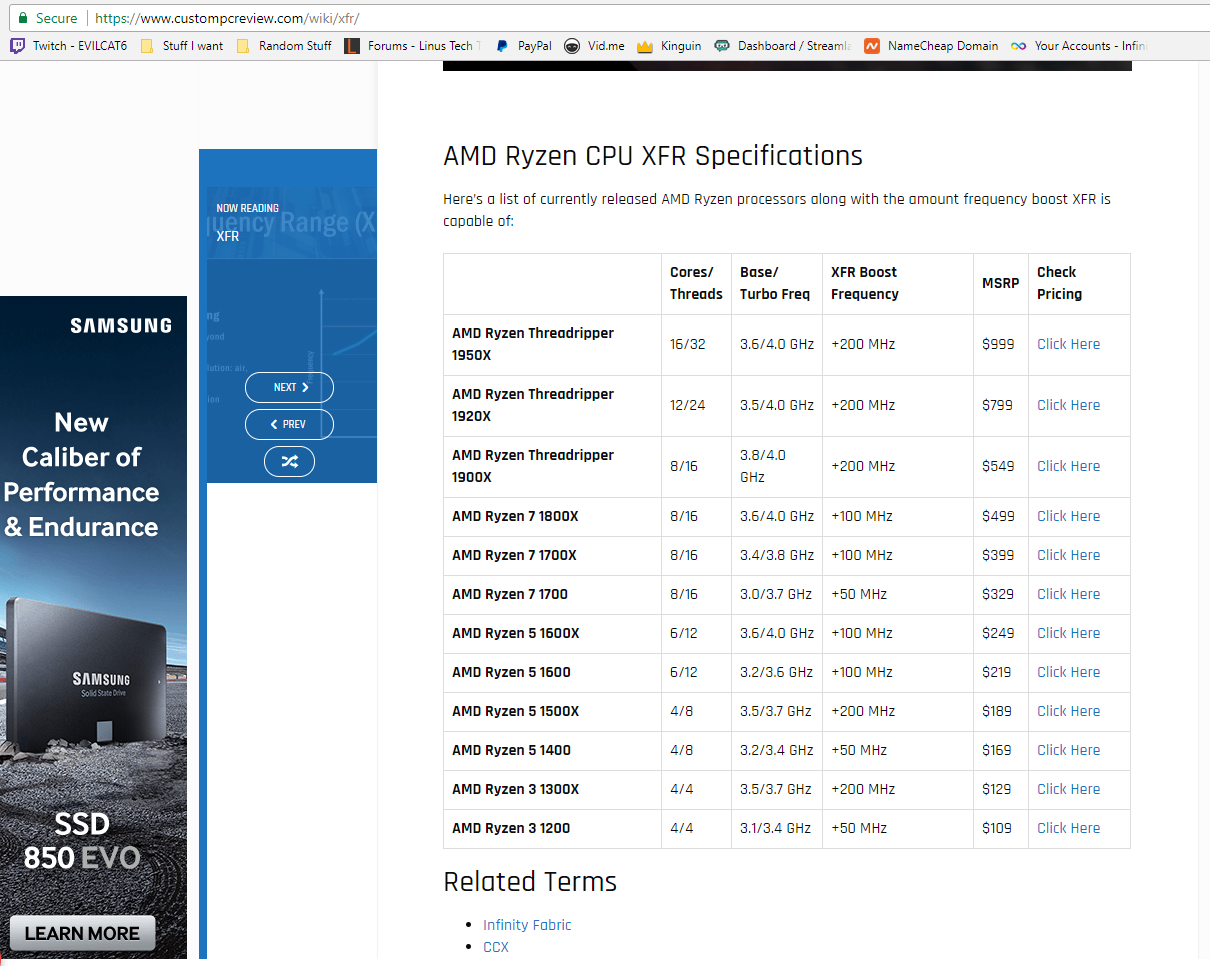Screen dimensions: 1210x966
Task: Click the AMD Ryzen 7 1800X row name
Action: pyautogui.click(x=515, y=516)
